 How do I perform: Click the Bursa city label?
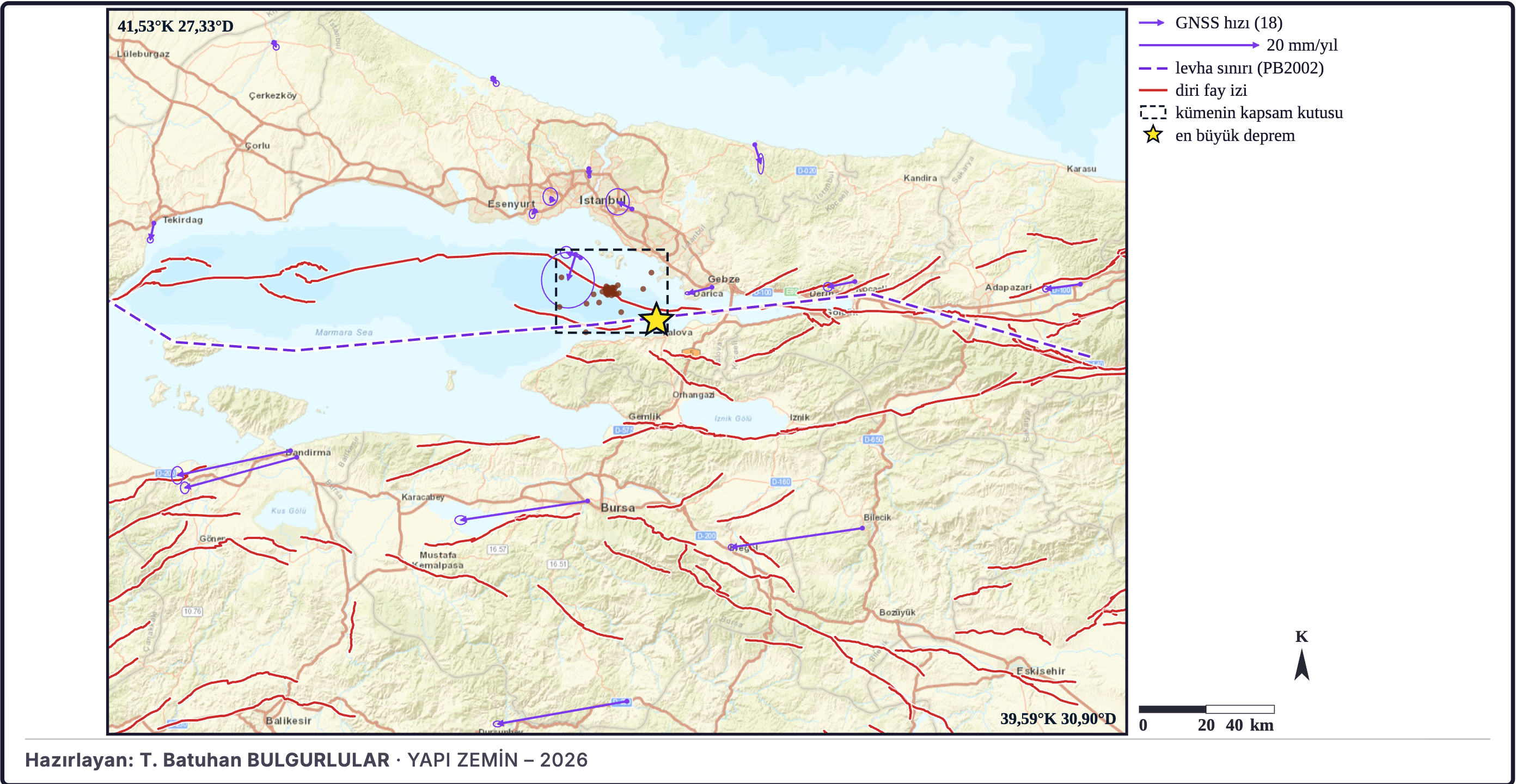pos(618,507)
